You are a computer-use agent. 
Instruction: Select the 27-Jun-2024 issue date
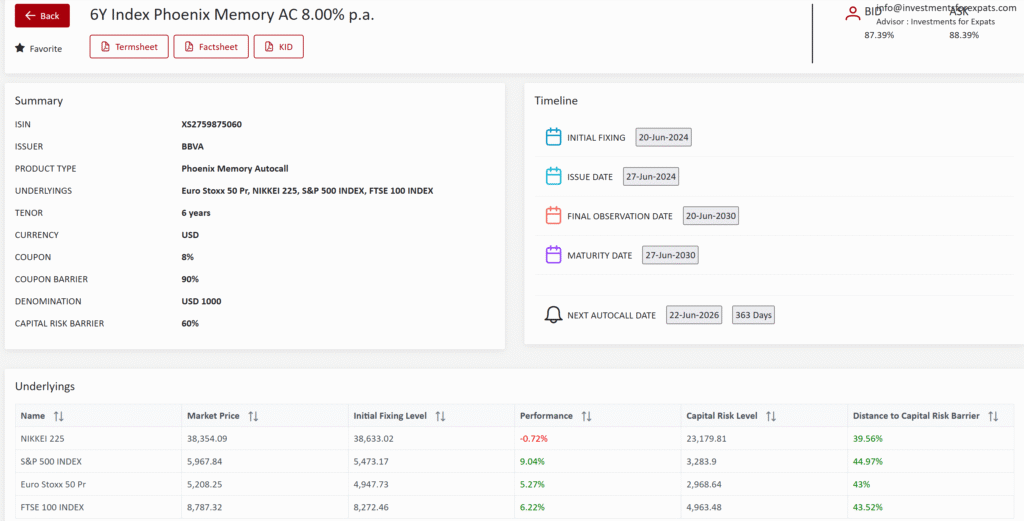651,176
